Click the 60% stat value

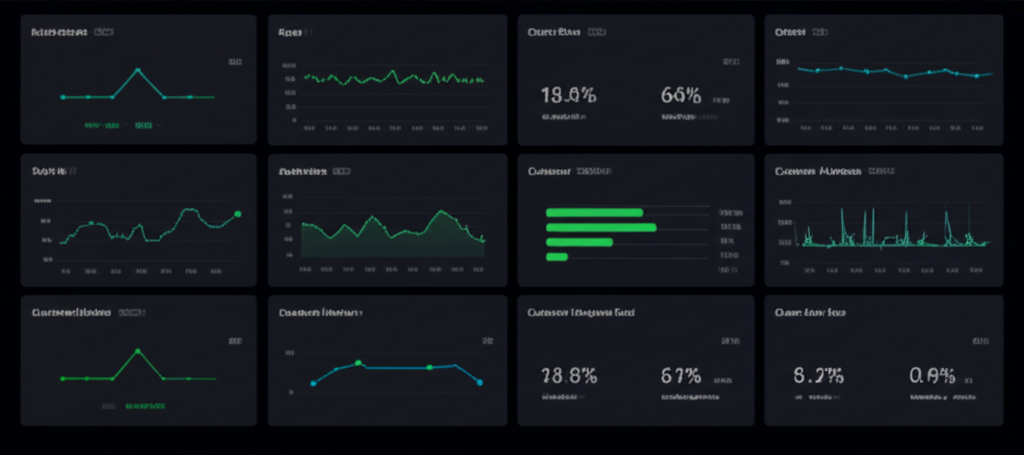[681, 96]
